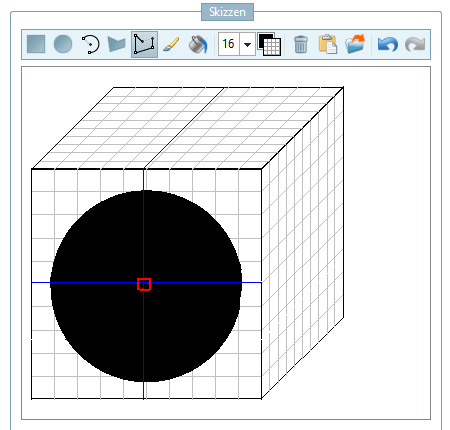Click the right side face of cube
Viewport: 450px width, 430px height.
302,243
